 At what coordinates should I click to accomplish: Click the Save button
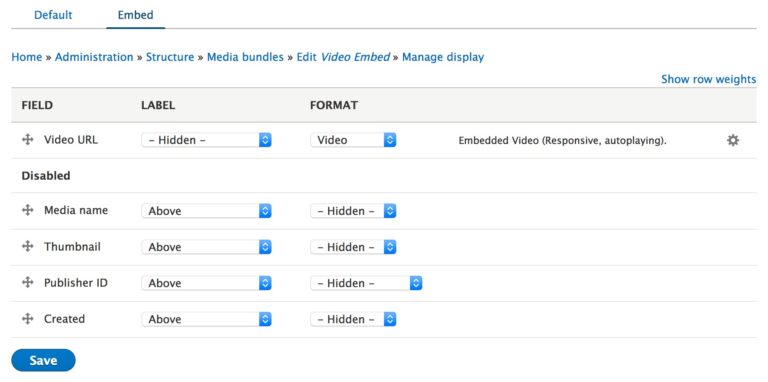click(43, 360)
